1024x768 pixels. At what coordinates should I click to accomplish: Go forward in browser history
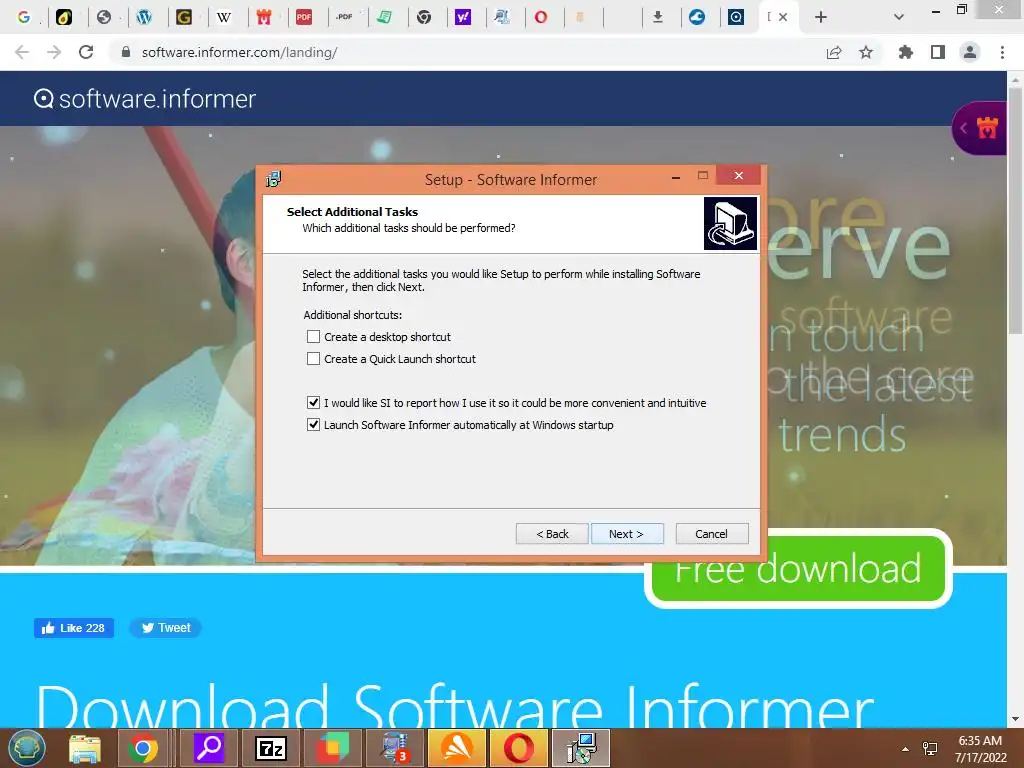point(54,52)
